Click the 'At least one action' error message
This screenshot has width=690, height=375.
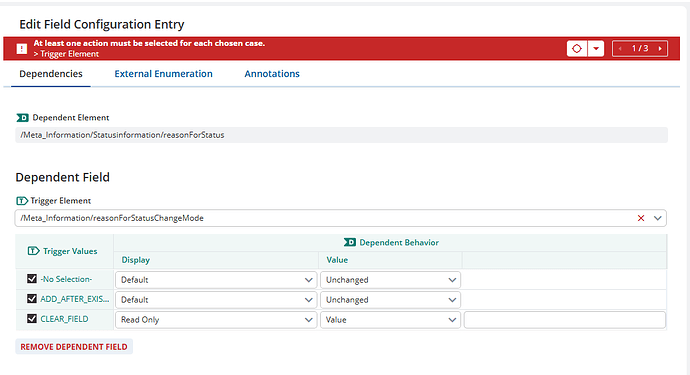[149, 43]
